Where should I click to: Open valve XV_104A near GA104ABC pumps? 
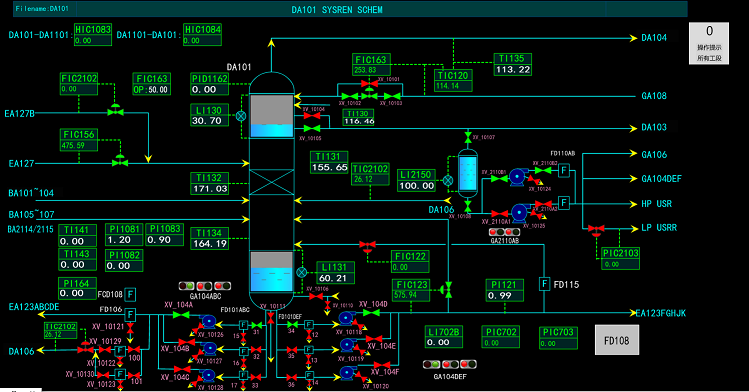coord(181,315)
